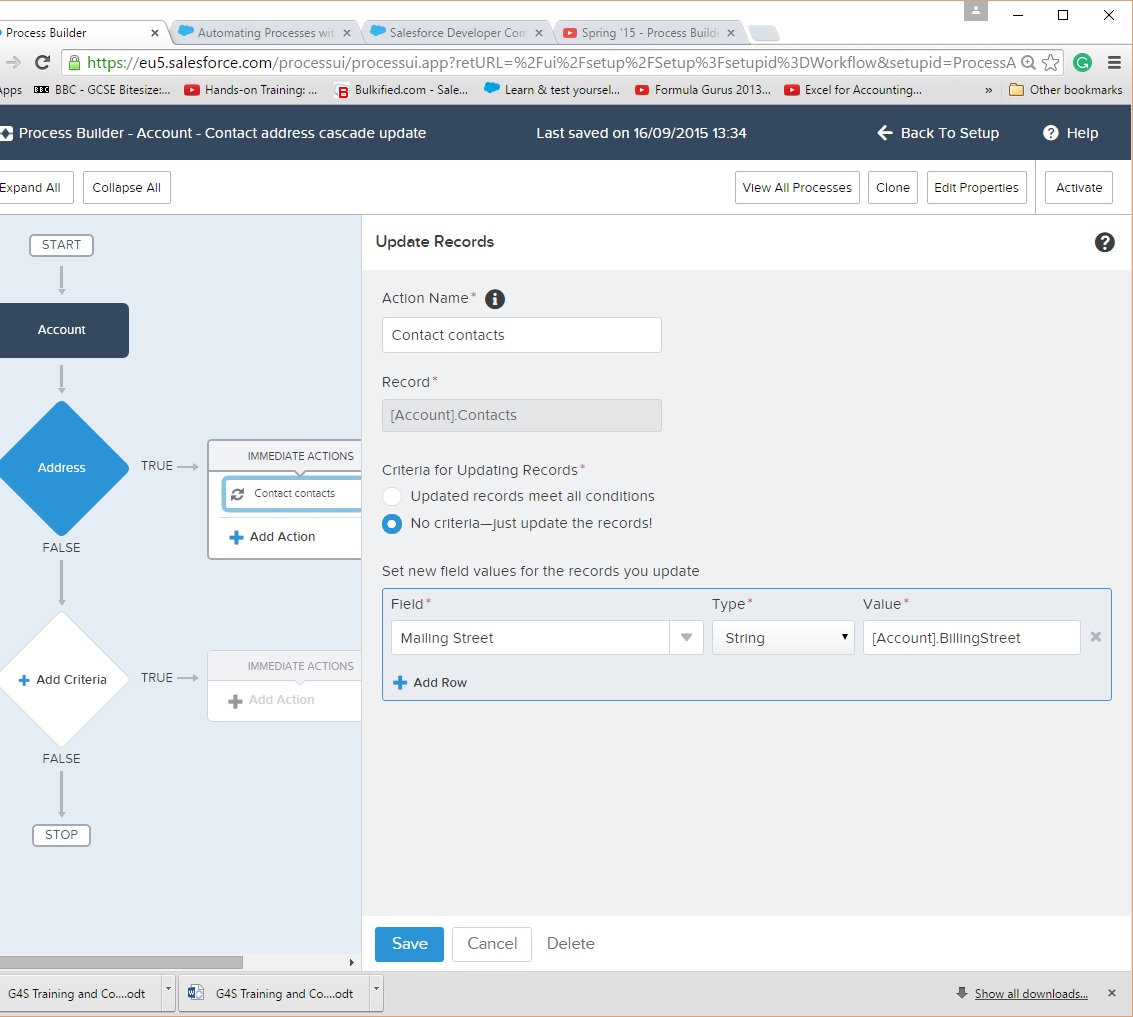The height and width of the screenshot is (1017, 1133).
Task: Close the Process Builder tab
Action: point(155,33)
